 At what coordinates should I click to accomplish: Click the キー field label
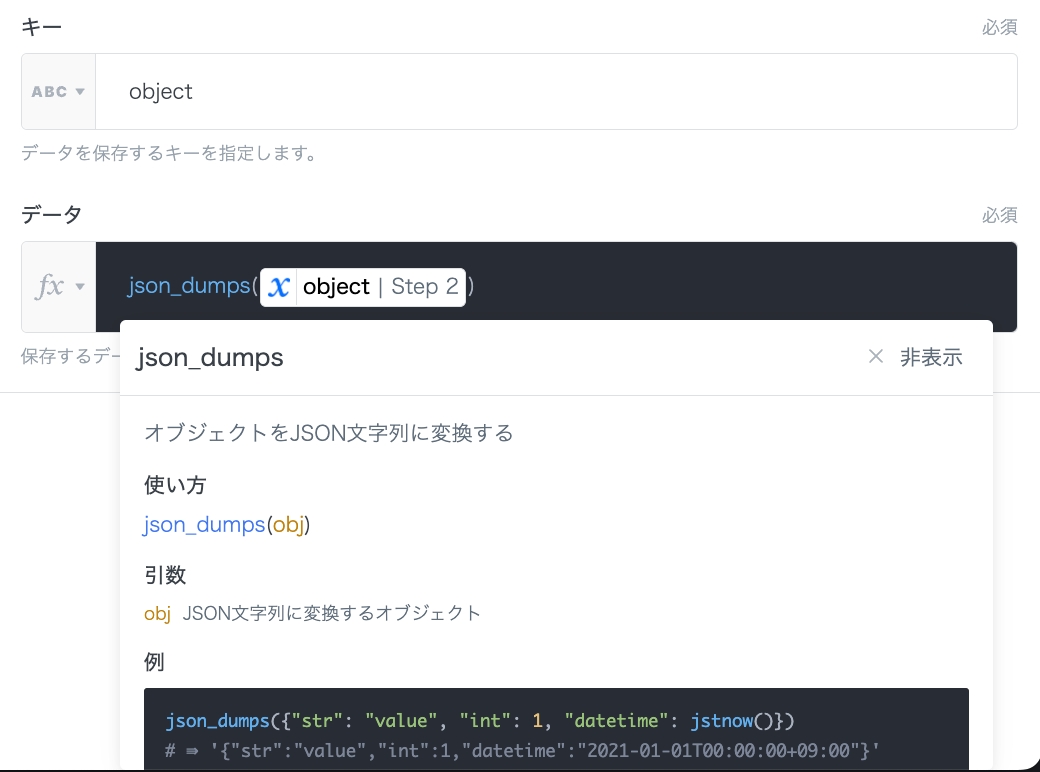click(42, 27)
